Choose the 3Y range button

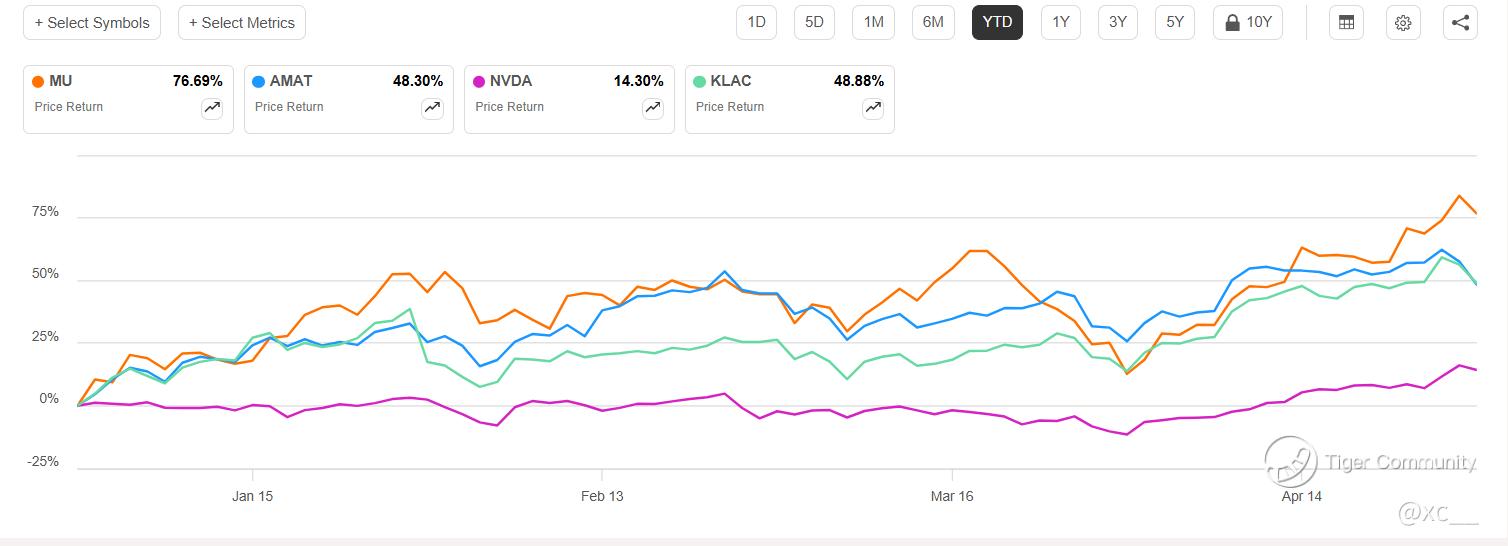tap(1117, 22)
